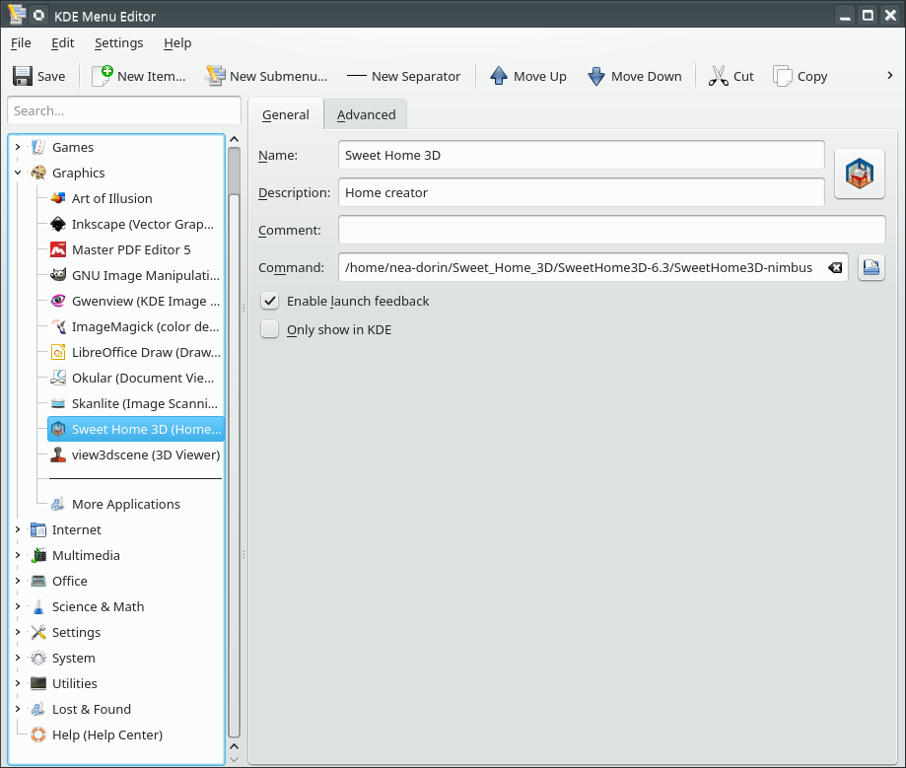Clear the Command field text
The width and height of the screenshot is (906, 768).
(x=835, y=268)
